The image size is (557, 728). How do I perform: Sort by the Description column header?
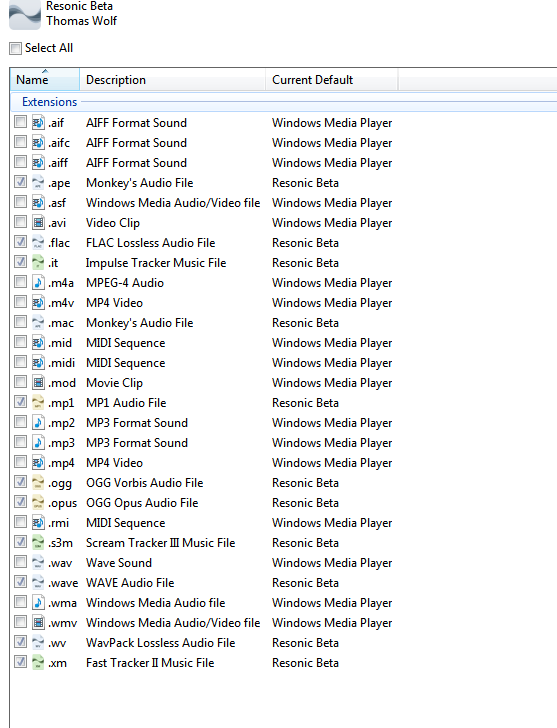point(173,79)
